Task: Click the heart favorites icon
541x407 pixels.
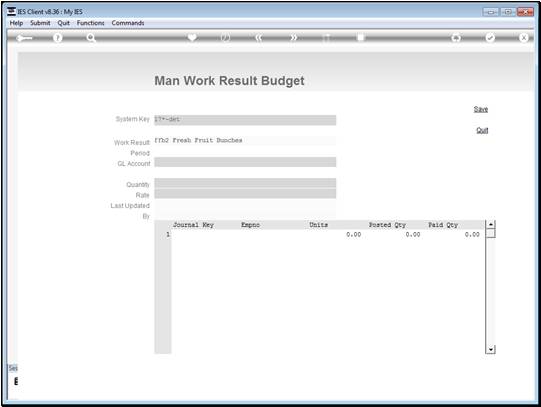Action: pyautogui.click(x=192, y=37)
